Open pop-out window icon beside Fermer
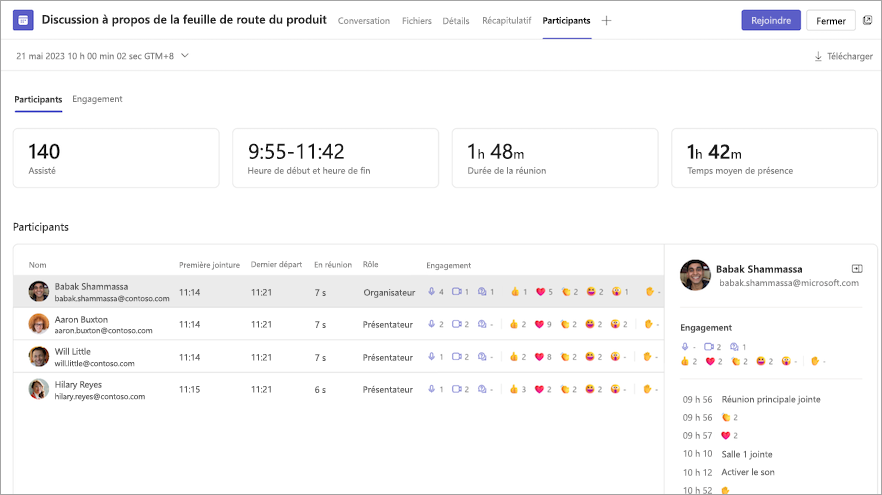 (868, 20)
